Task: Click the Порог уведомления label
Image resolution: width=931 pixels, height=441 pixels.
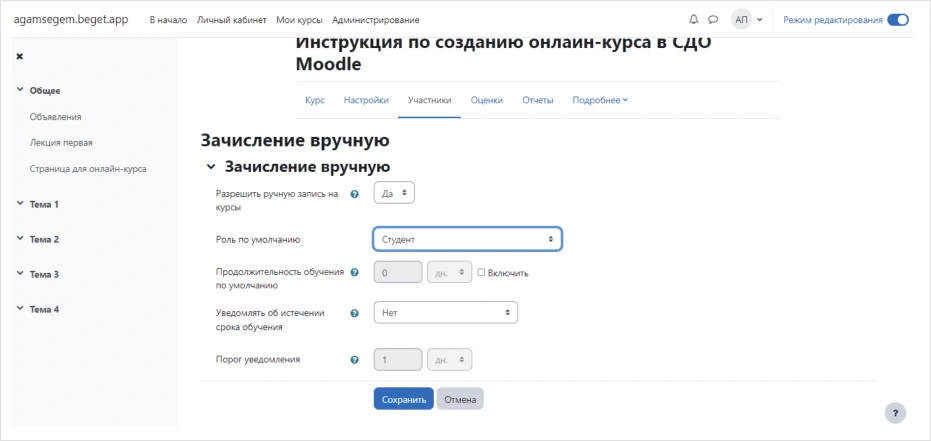Action: click(258, 359)
